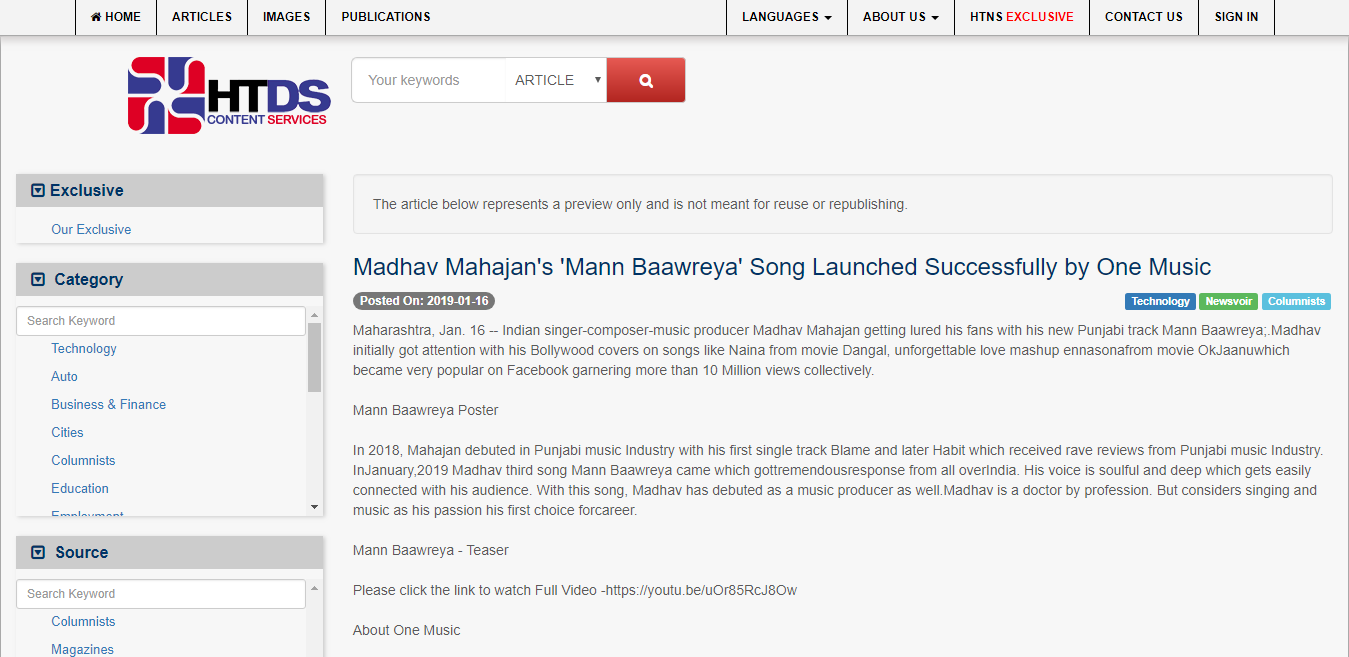The height and width of the screenshot is (657, 1349).
Task: Open the About Us dropdown menu
Action: 901,17
